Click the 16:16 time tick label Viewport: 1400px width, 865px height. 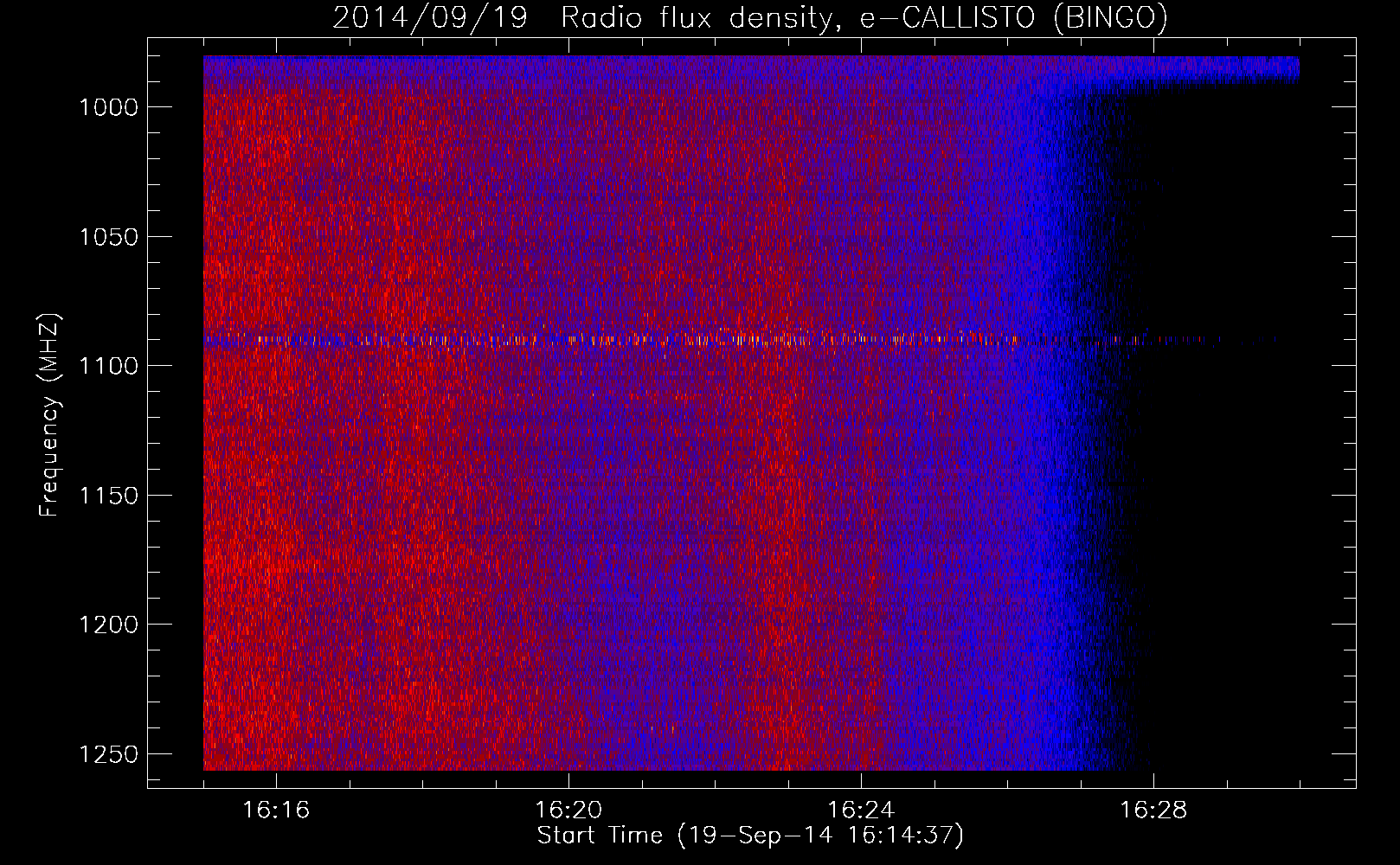tap(276, 811)
